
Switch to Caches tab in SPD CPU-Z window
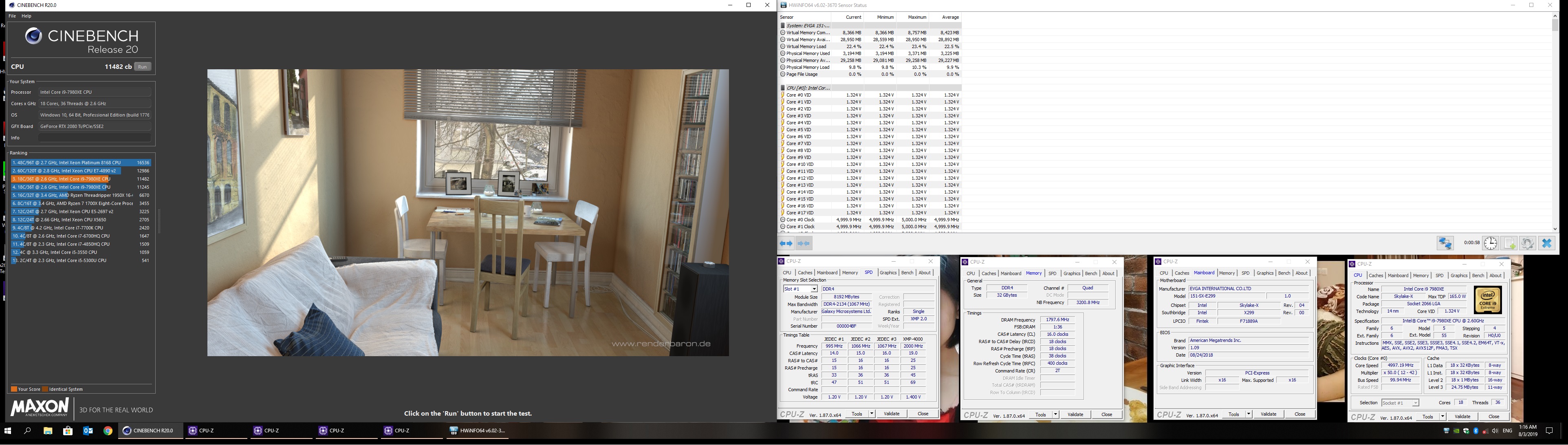pos(805,273)
